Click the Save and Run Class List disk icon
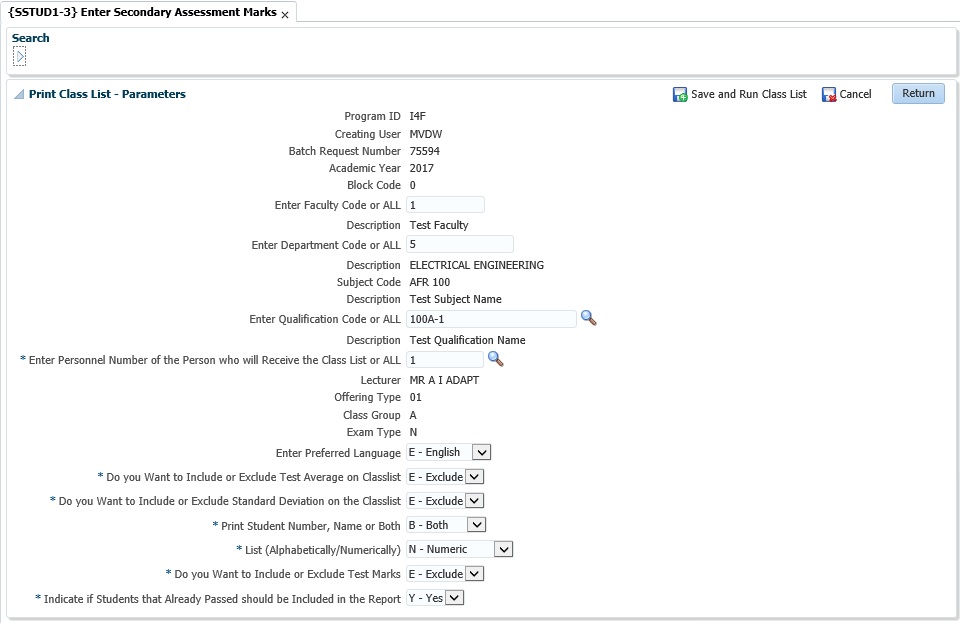 tap(681, 93)
